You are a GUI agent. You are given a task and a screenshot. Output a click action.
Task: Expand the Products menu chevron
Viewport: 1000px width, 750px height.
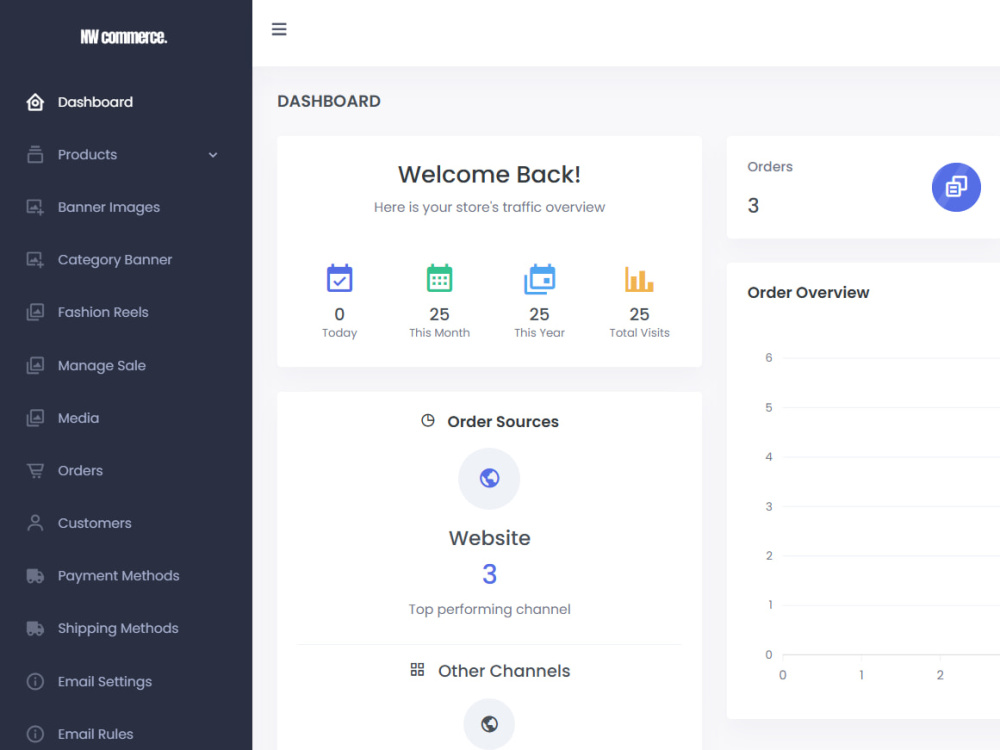click(213, 155)
